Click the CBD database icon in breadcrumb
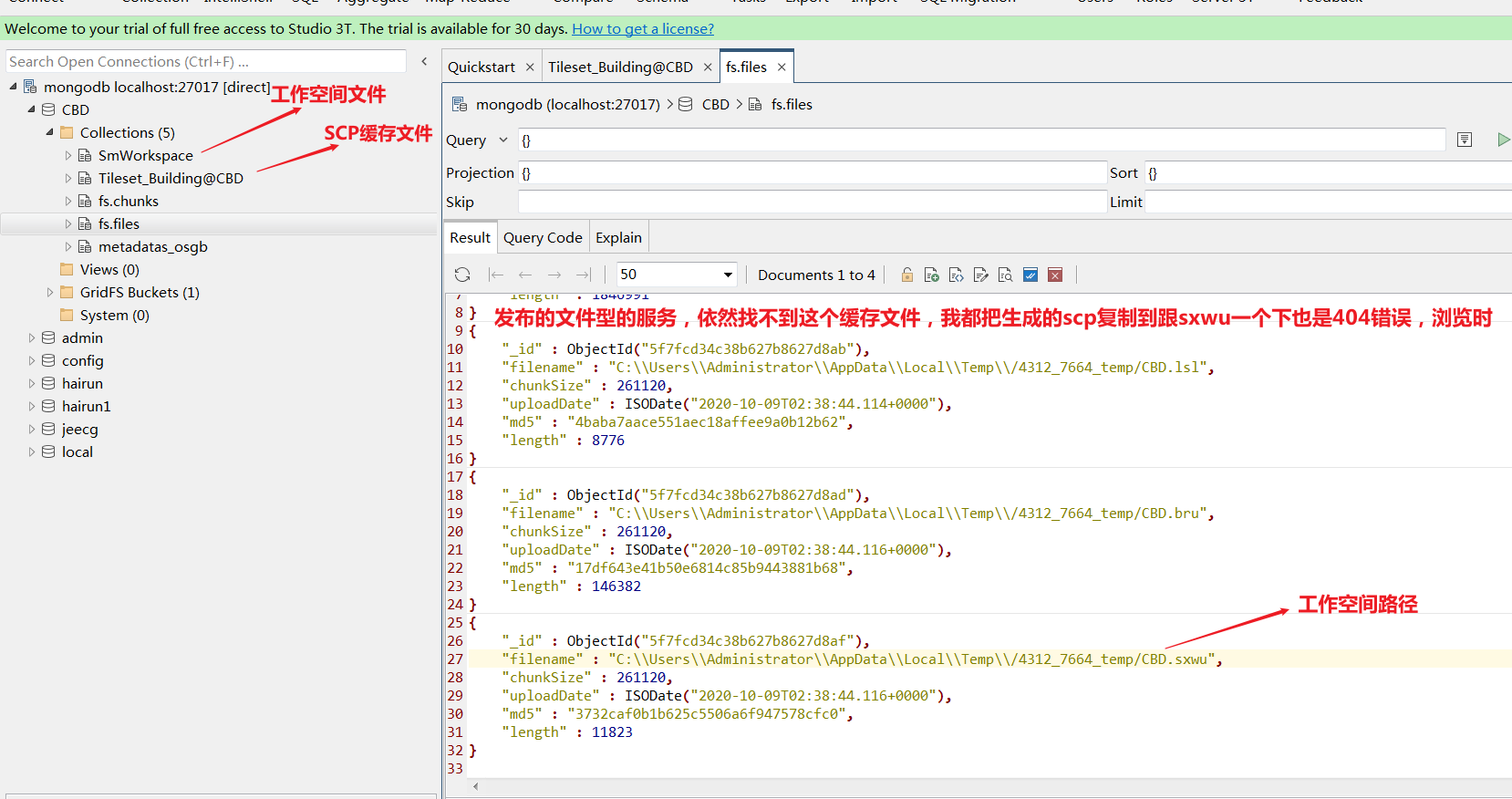The width and height of the screenshot is (1512, 799). [x=686, y=104]
